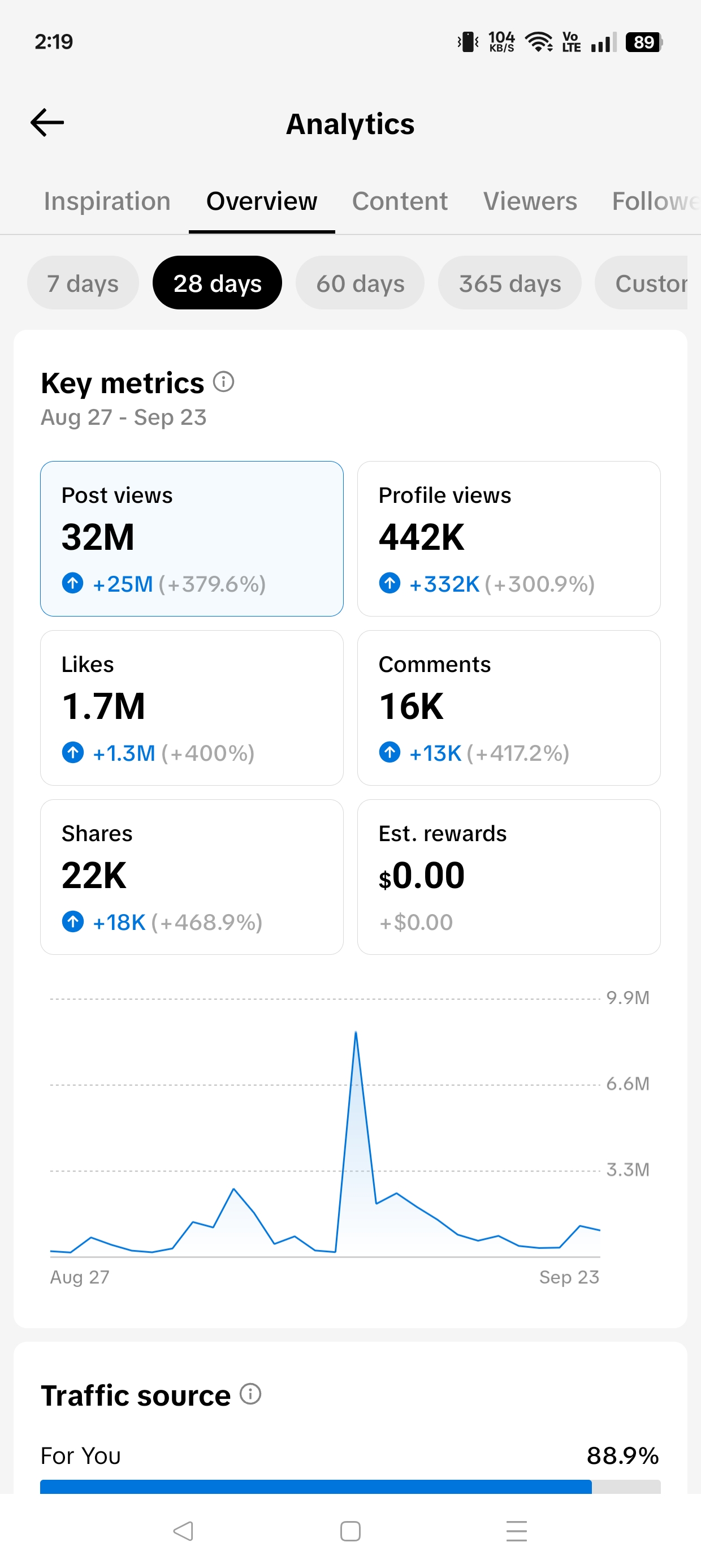Screen dimensions: 701x1568
Task: Tap the For You traffic progress bar
Action: pyautogui.click(x=350, y=1487)
